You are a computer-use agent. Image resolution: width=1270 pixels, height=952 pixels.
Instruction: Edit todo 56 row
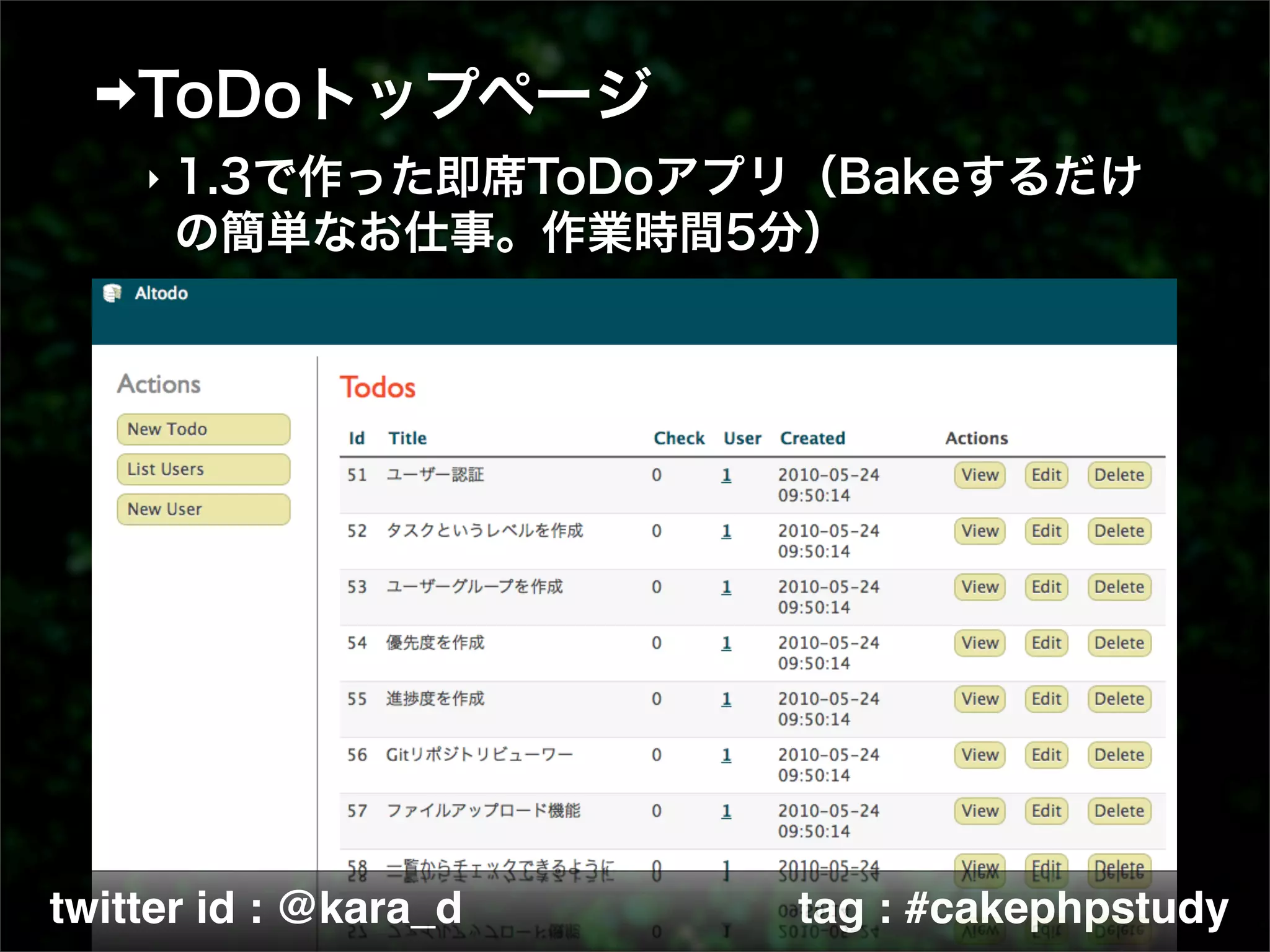1046,755
